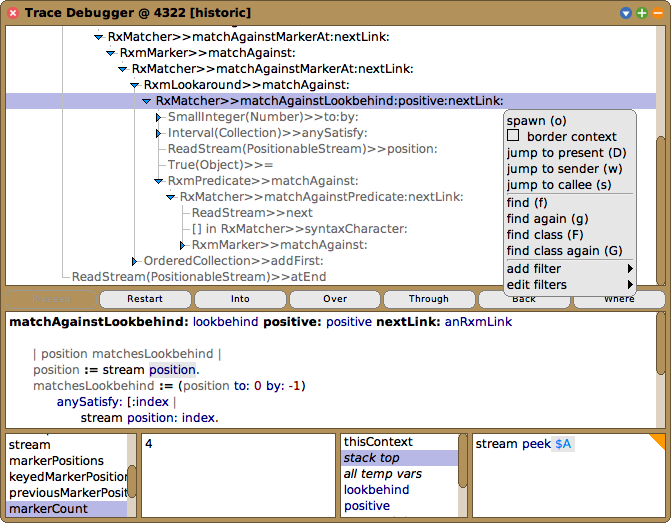
Task: Open the blue window menu icon
Action: click(x=626, y=12)
